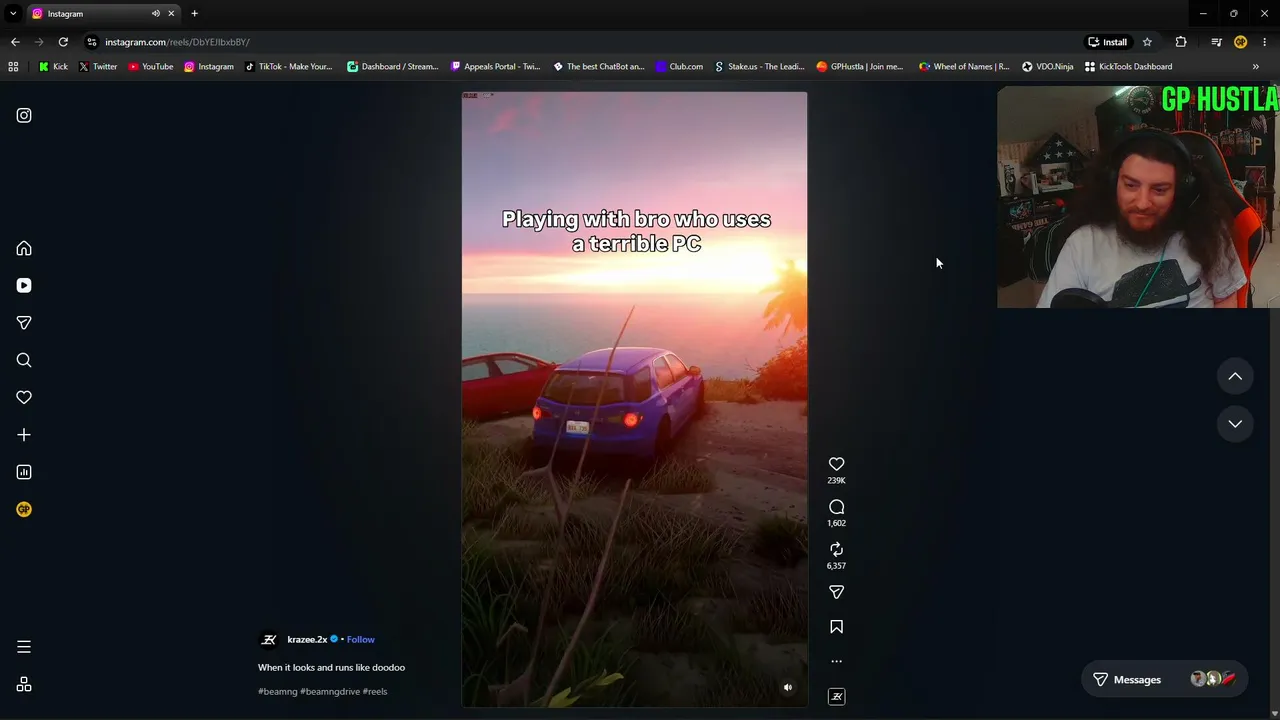The image size is (1280, 720).
Task: Like the reel with the heart icon
Action: click(x=837, y=464)
